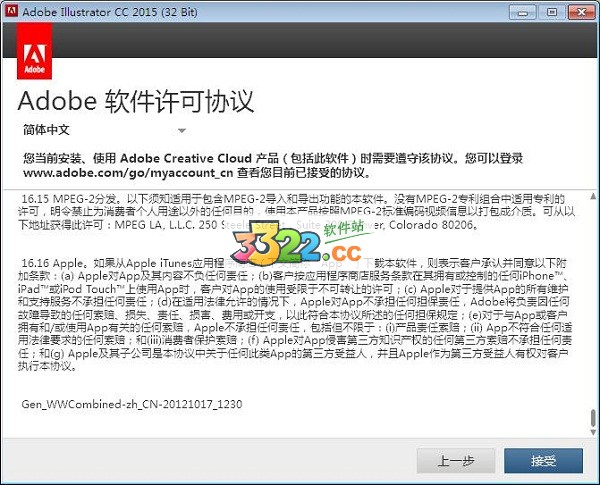The height and width of the screenshot is (485, 600).
Task: Click the license text scrollbar thumb
Action: tap(593, 418)
